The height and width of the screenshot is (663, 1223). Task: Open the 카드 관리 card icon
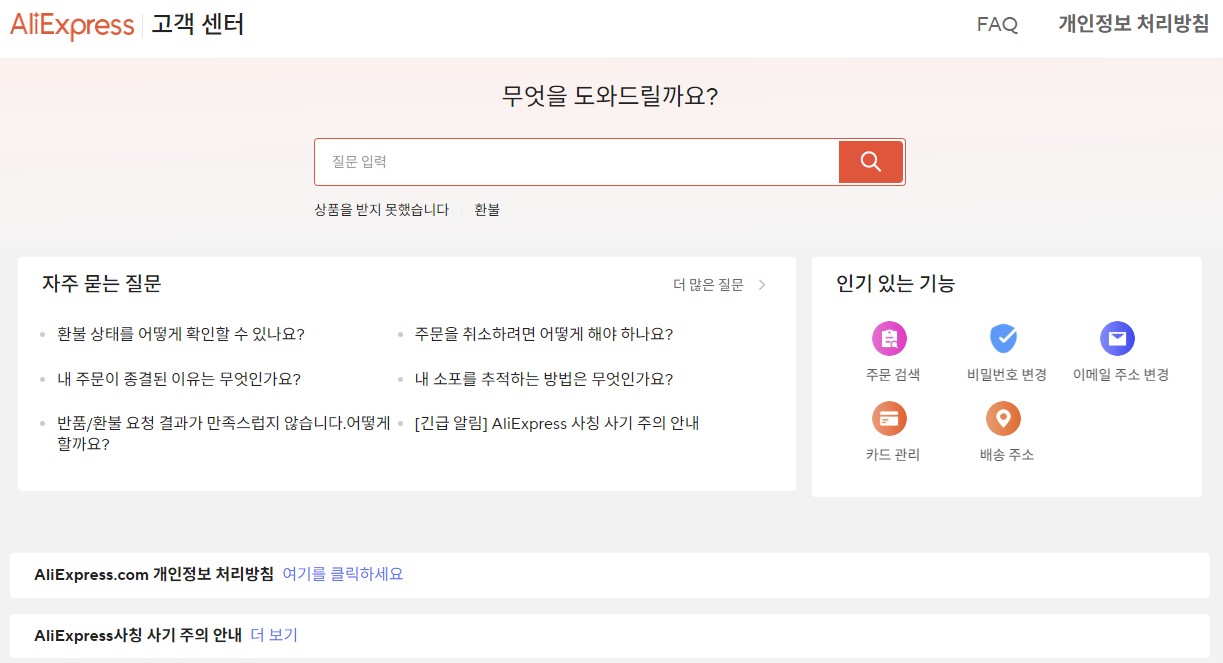pos(889,418)
